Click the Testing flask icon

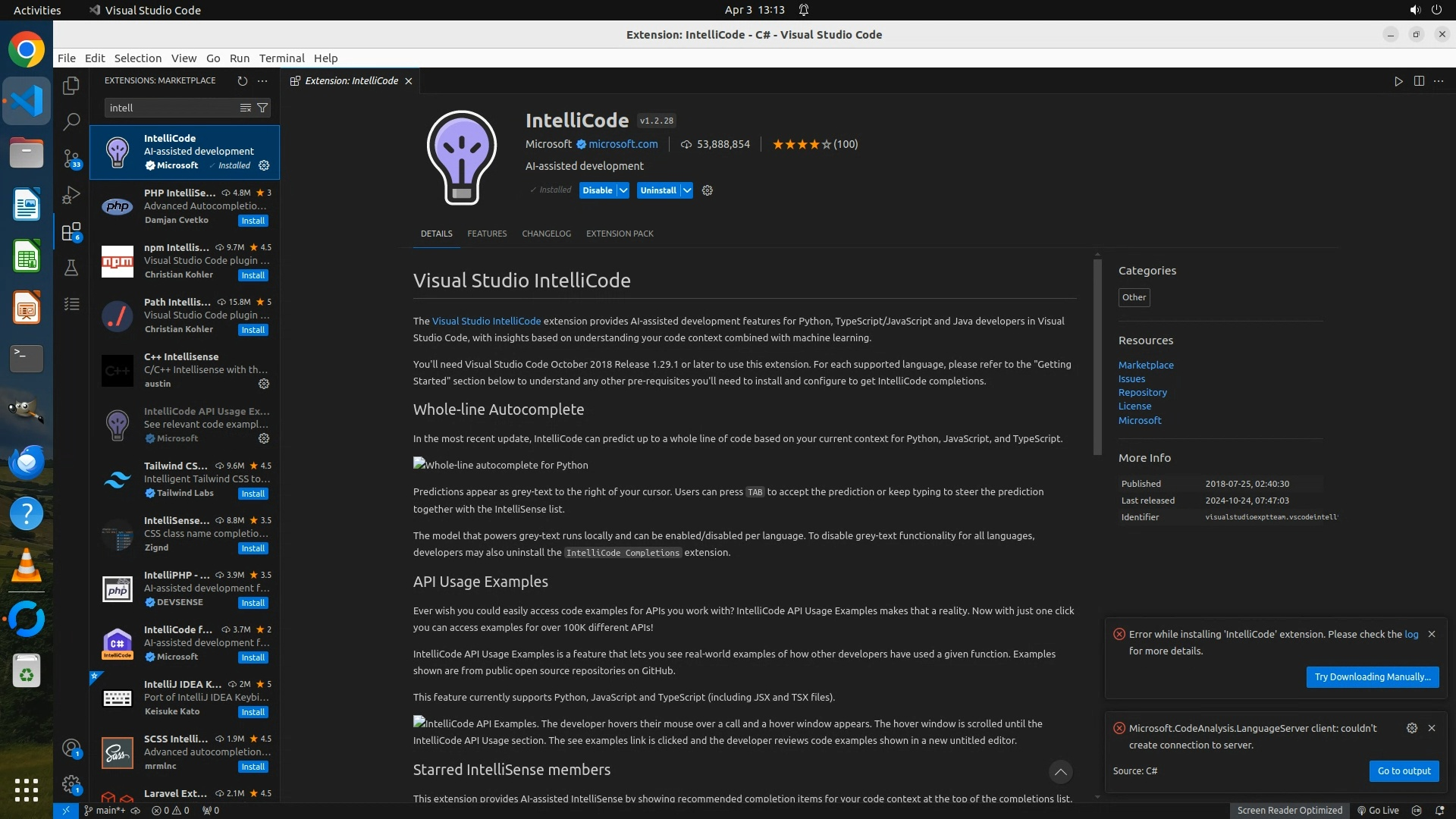(71, 268)
